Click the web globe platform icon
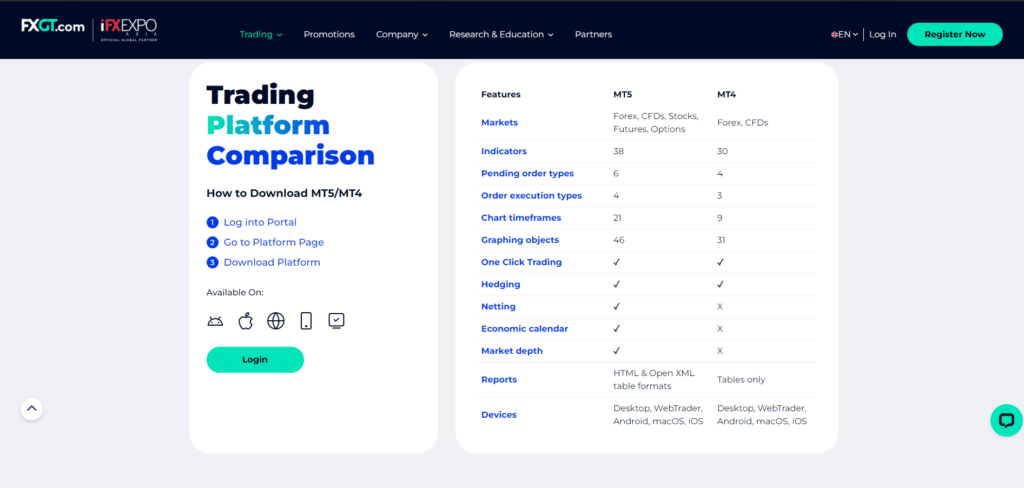 click(276, 321)
